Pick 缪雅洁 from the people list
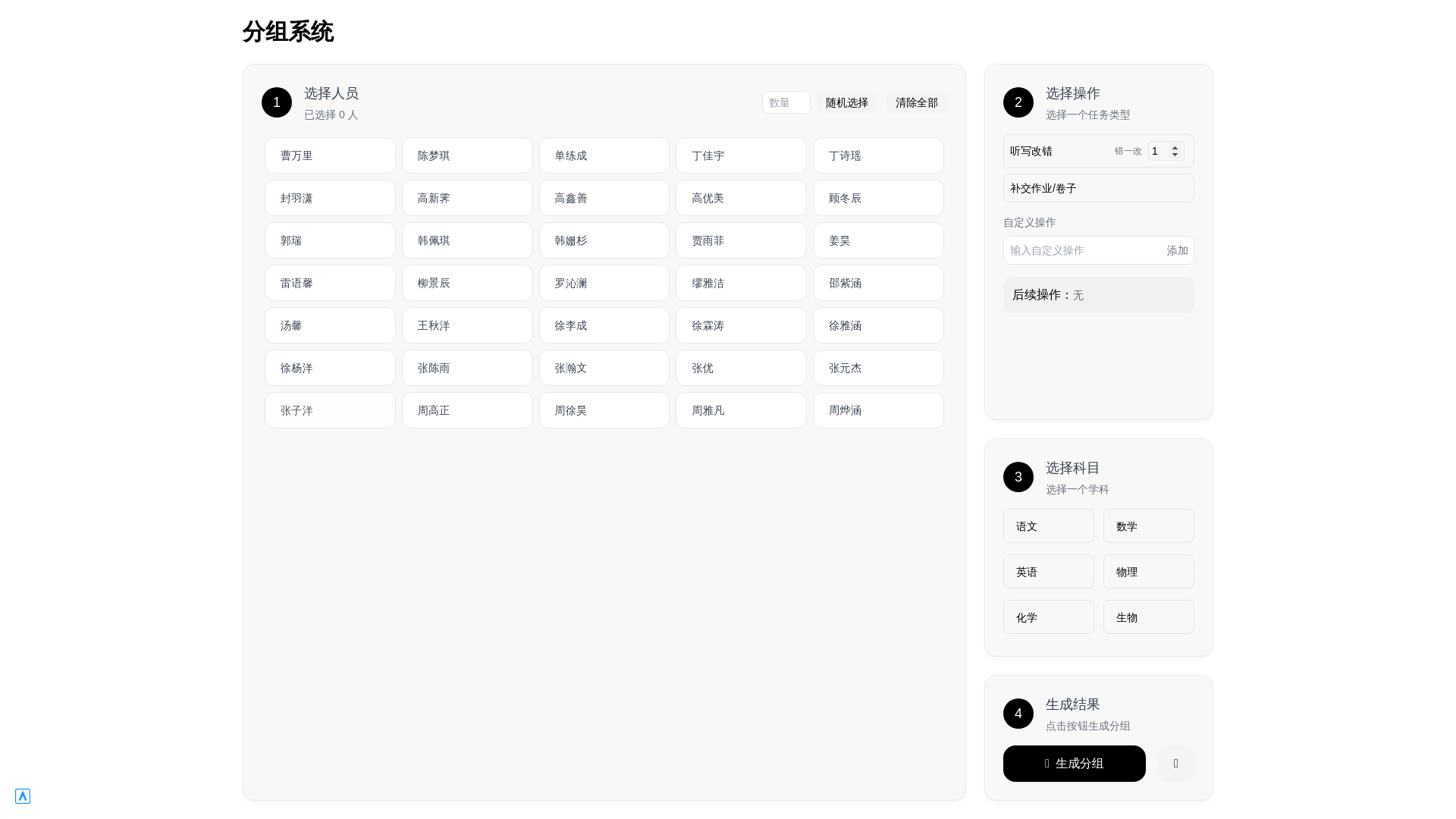Viewport: 1456px width, 819px height. pos(741,283)
